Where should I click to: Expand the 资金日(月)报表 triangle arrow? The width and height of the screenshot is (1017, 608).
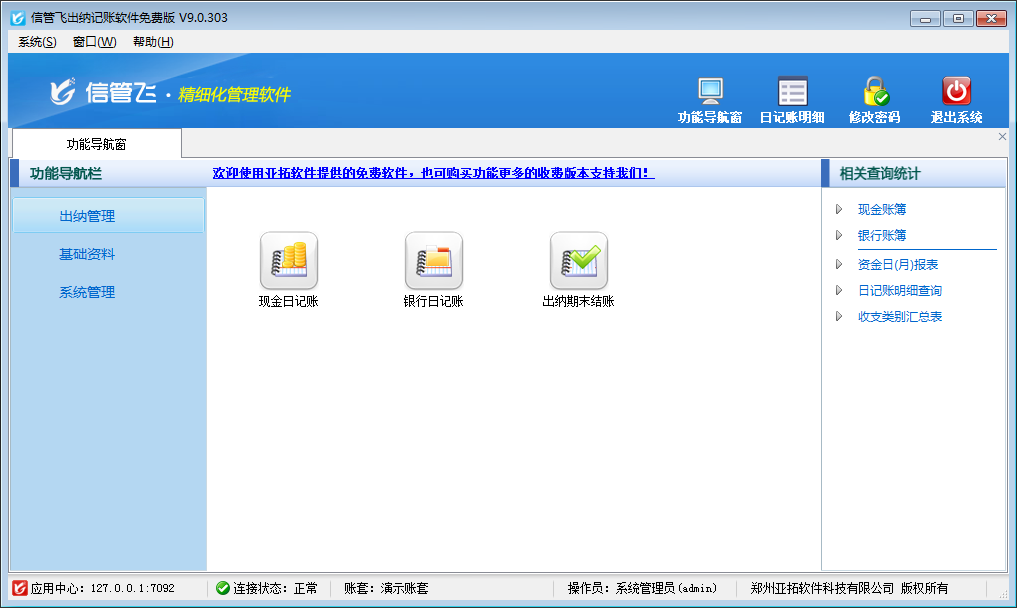click(x=839, y=265)
